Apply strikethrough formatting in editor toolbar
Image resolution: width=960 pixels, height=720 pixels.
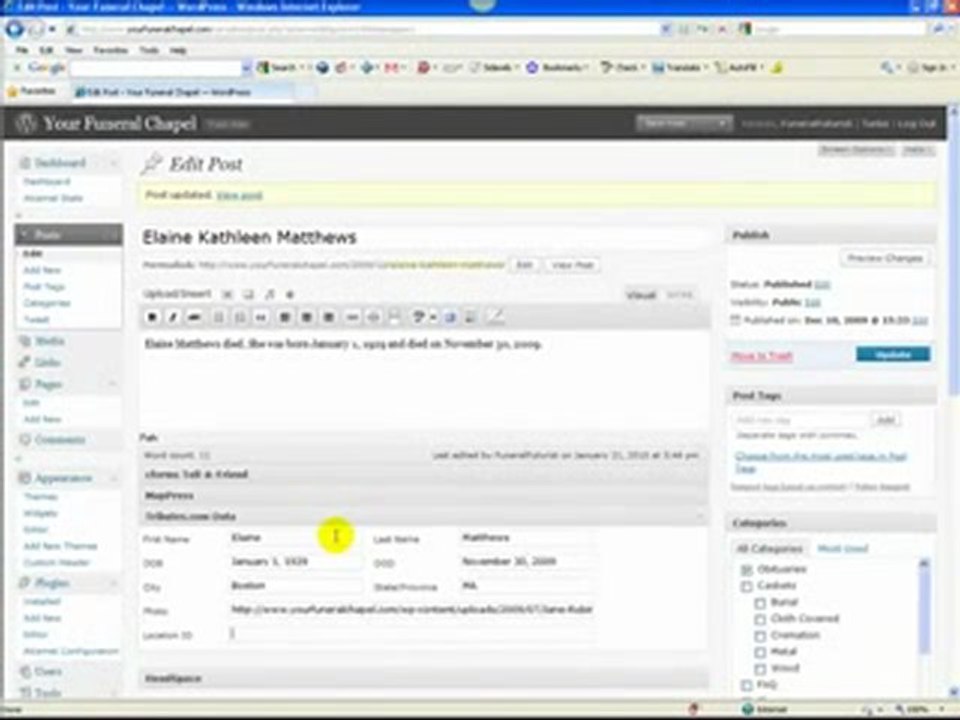click(x=195, y=317)
